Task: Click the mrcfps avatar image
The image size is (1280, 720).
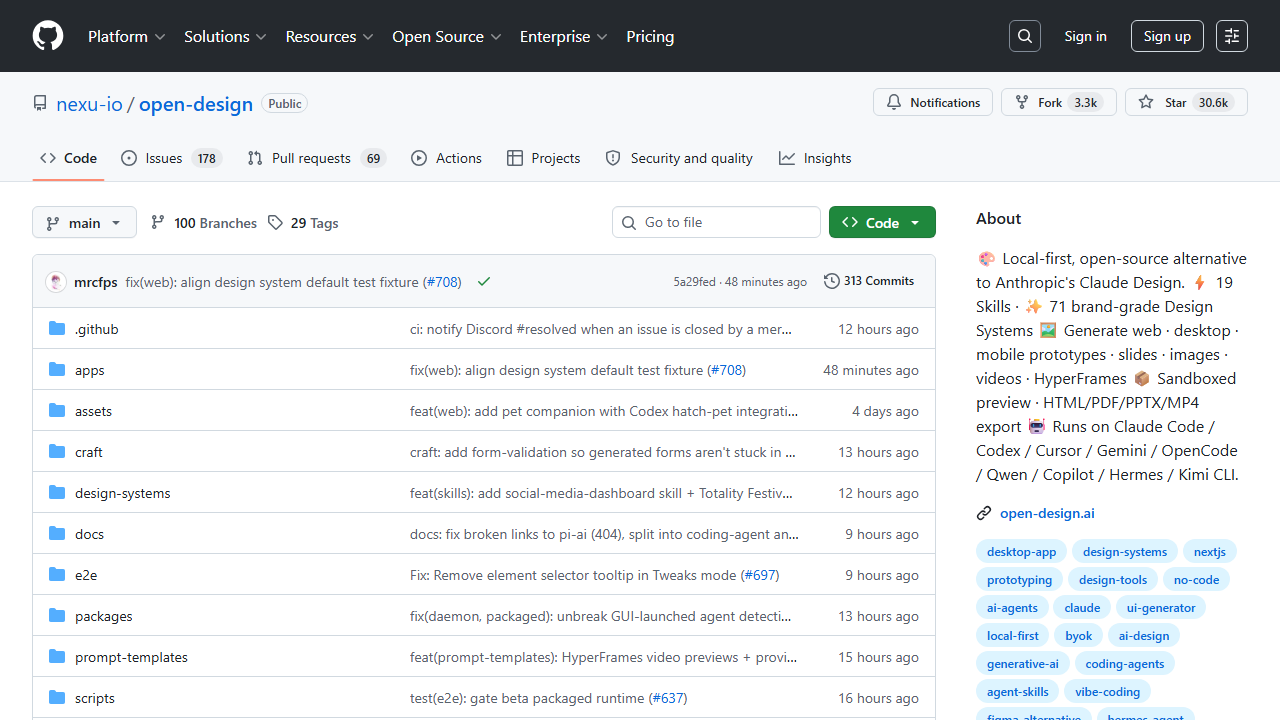Action: (56, 282)
